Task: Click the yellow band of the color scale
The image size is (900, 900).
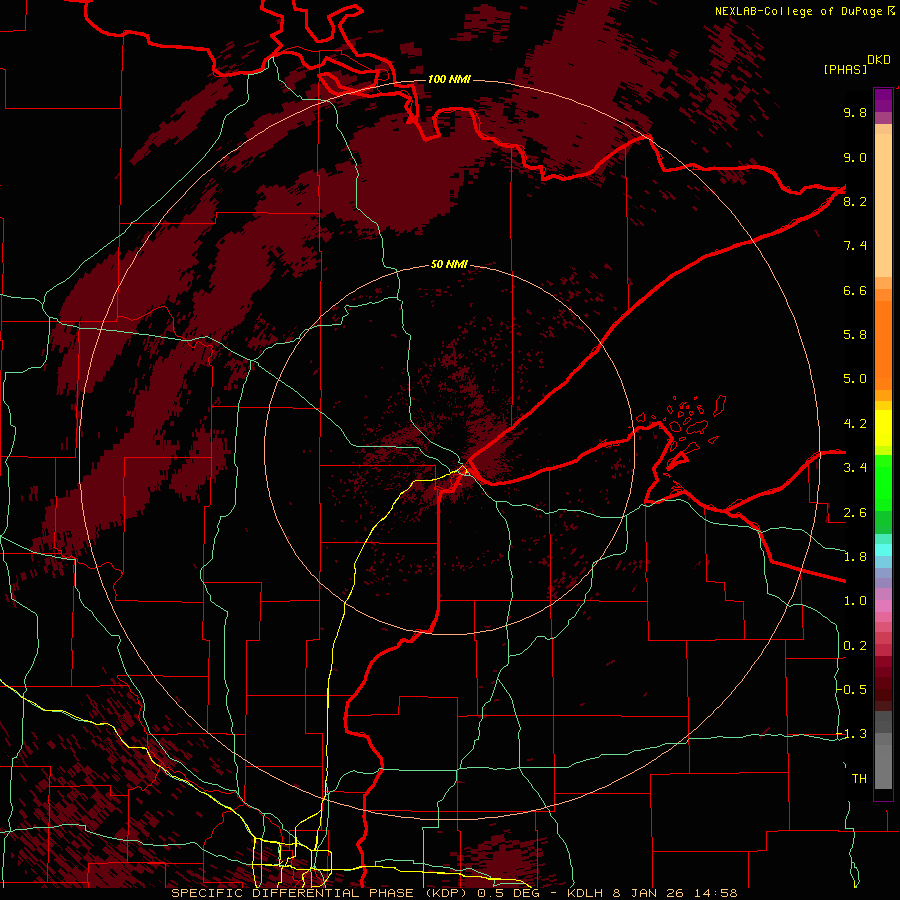Action: (883, 428)
